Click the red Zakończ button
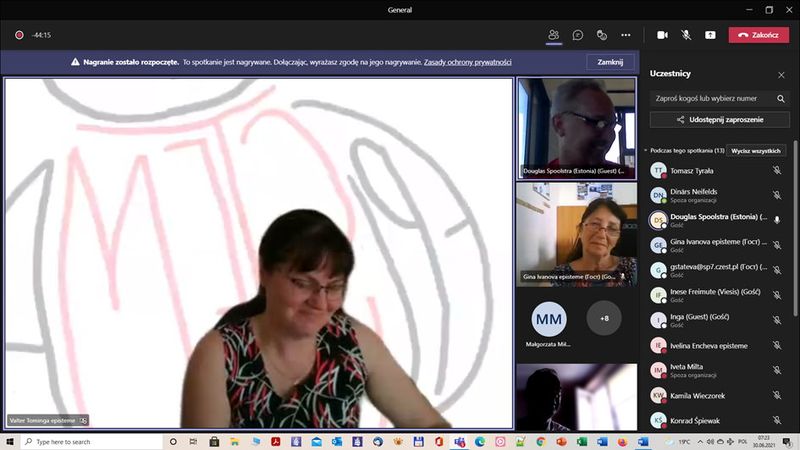Image resolution: width=800 pixels, height=450 pixels. tap(759, 35)
